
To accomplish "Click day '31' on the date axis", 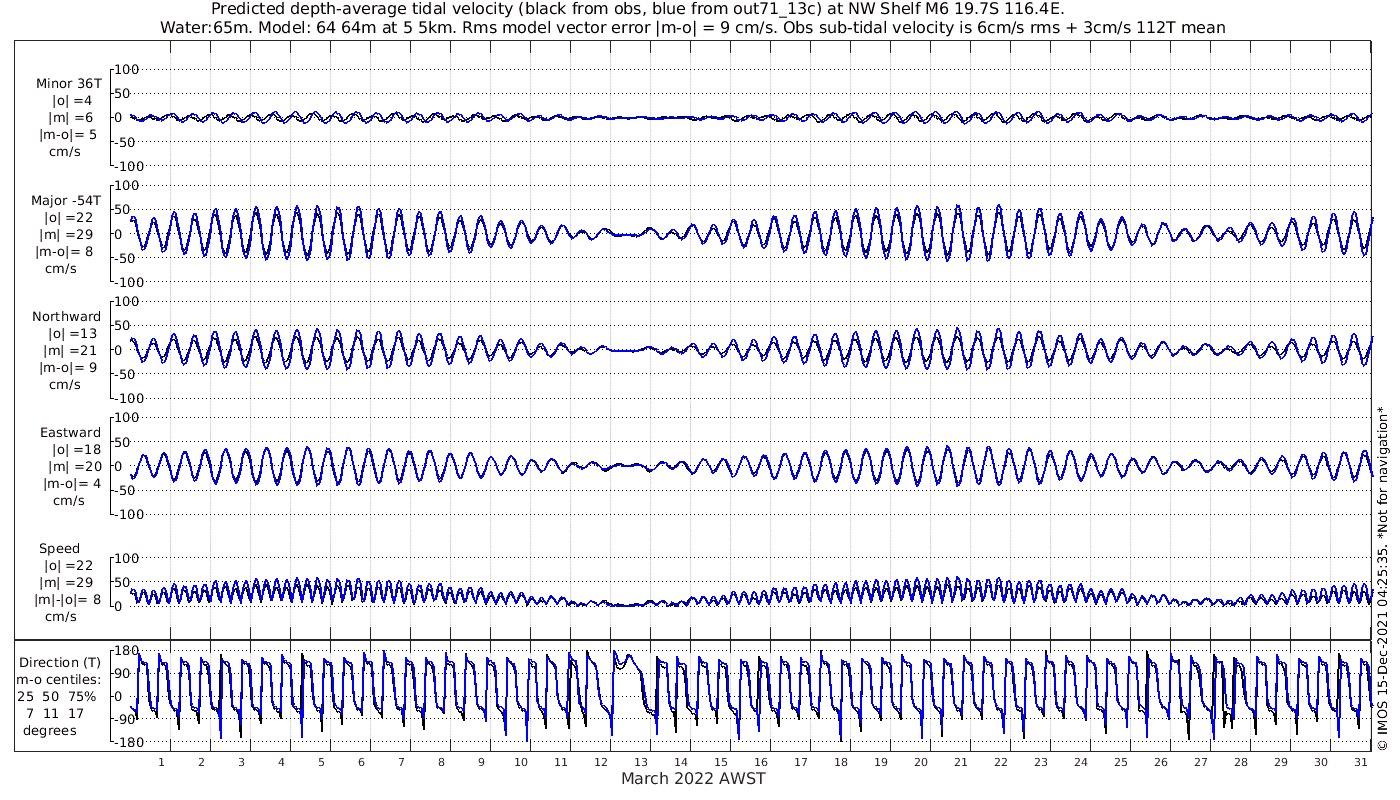I will (x=1361, y=761).
